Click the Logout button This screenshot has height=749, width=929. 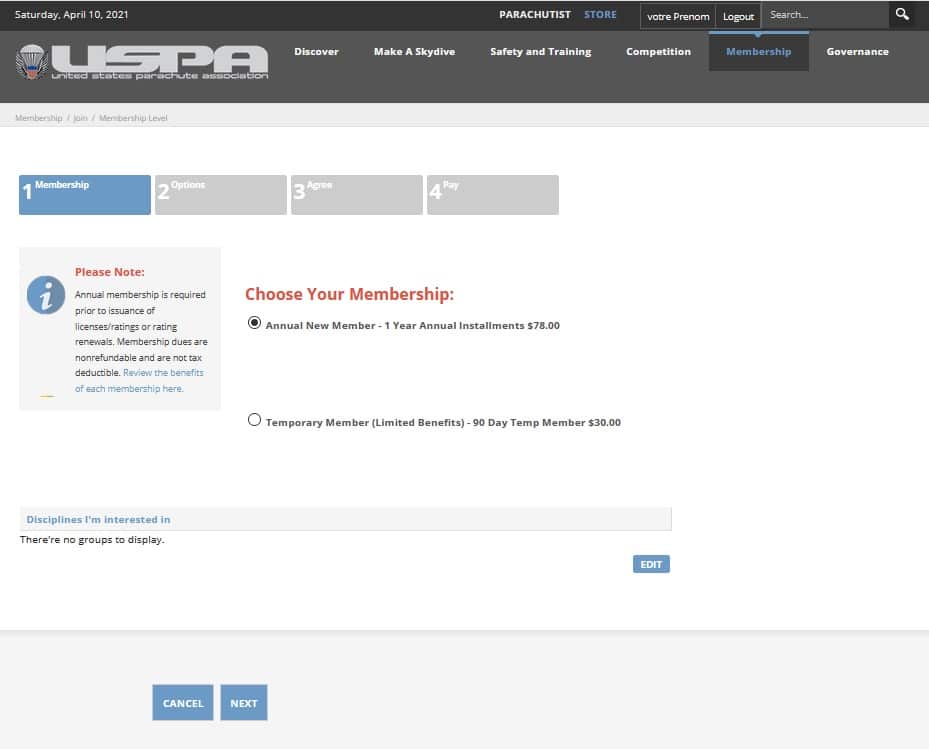(x=738, y=17)
